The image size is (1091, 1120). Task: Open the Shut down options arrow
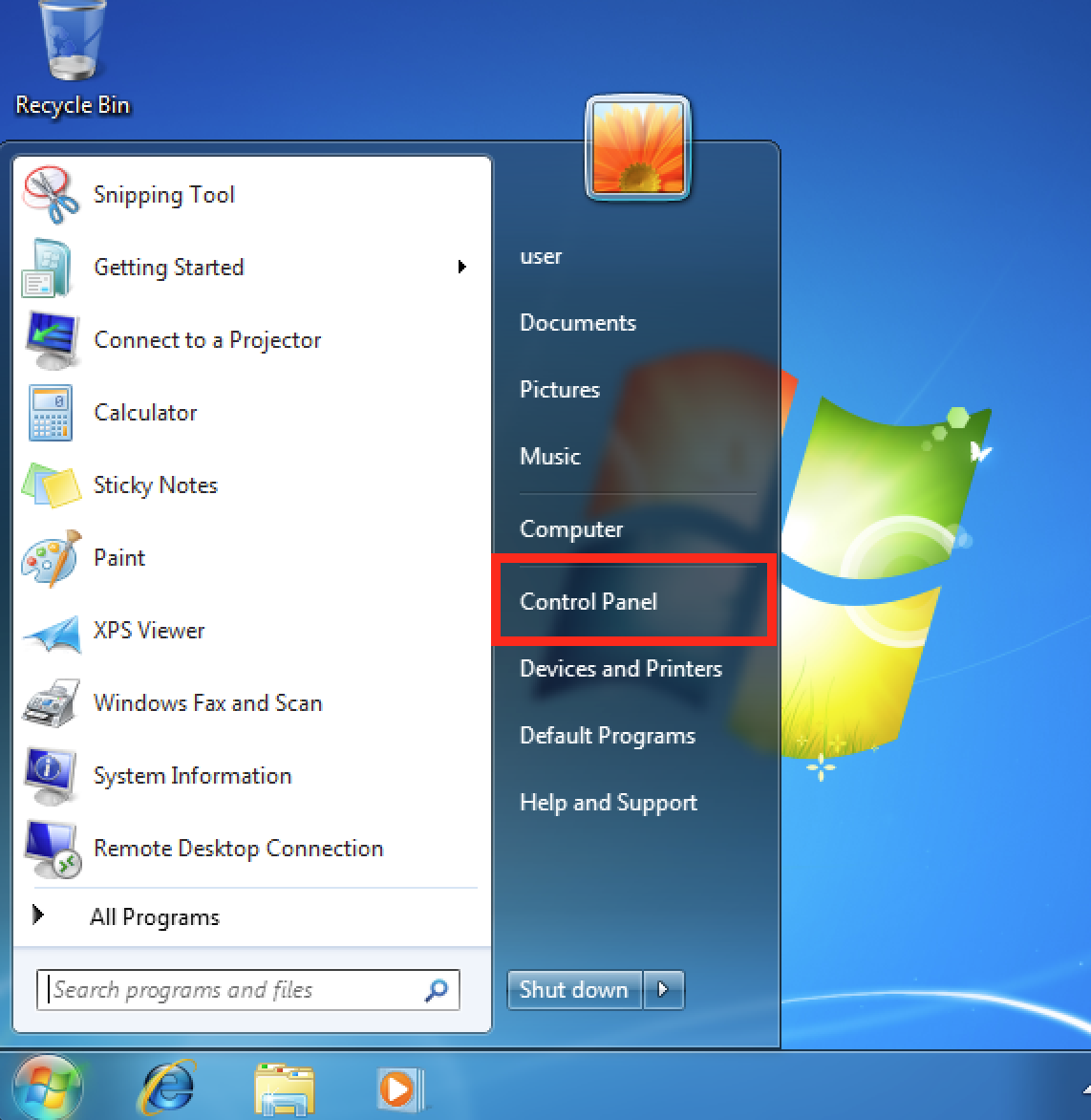(663, 989)
